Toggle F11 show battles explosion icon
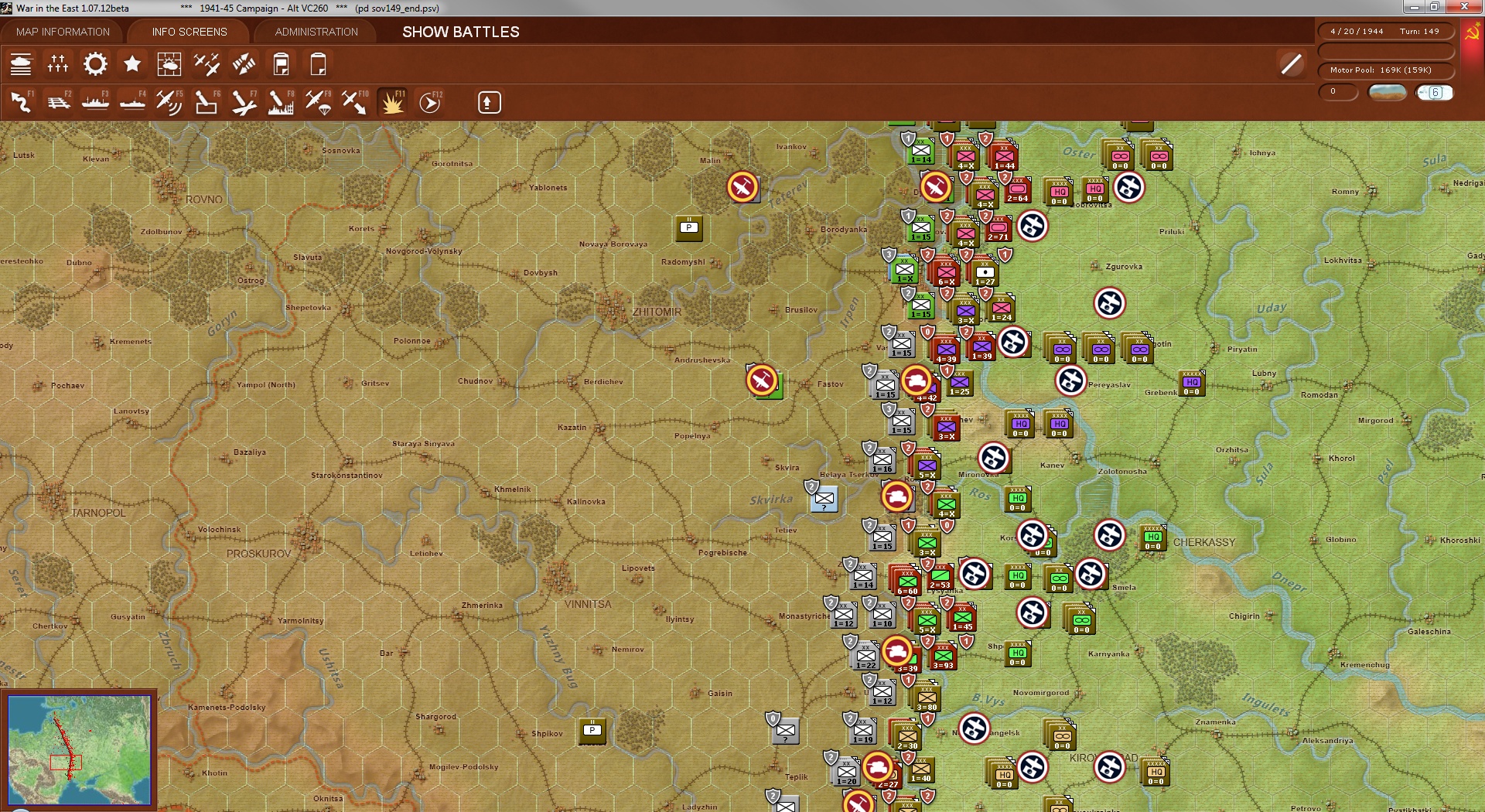This screenshot has height=812, width=1485. 392,102
